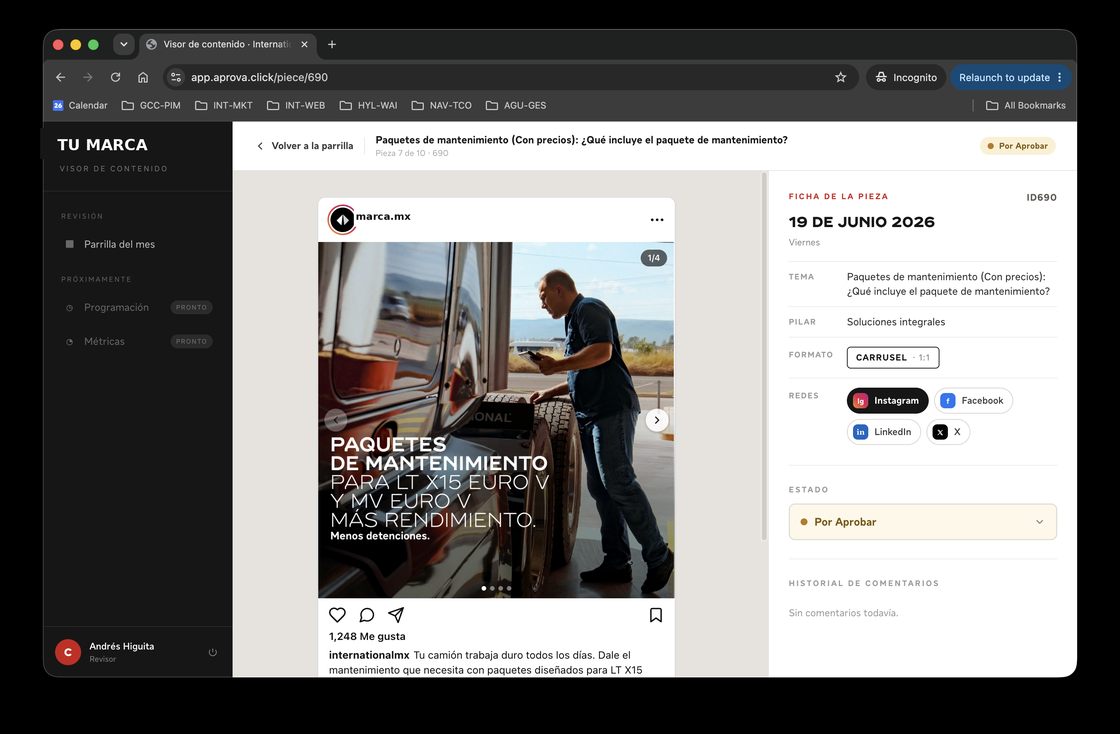Select Métricas sidebar item
This screenshot has width=1120, height=734.
coord(104,341)
